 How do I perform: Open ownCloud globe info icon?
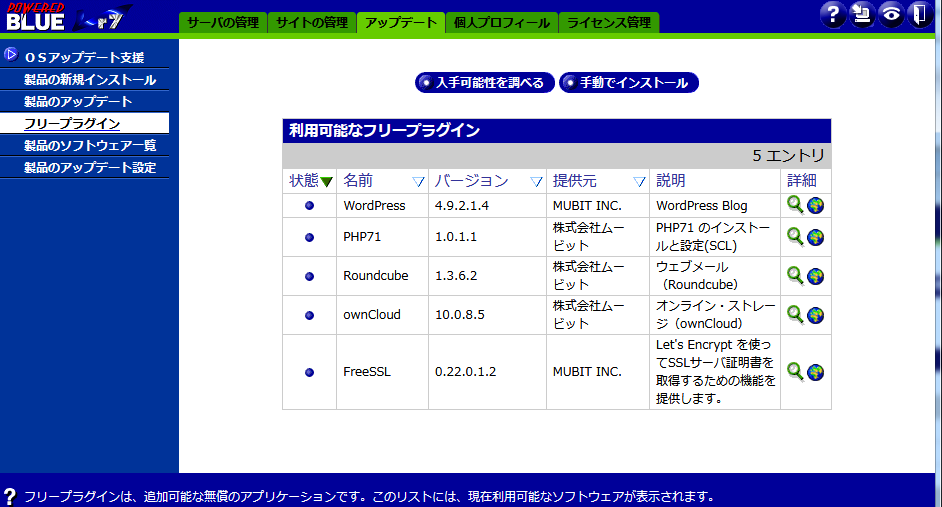pos(815,315)
